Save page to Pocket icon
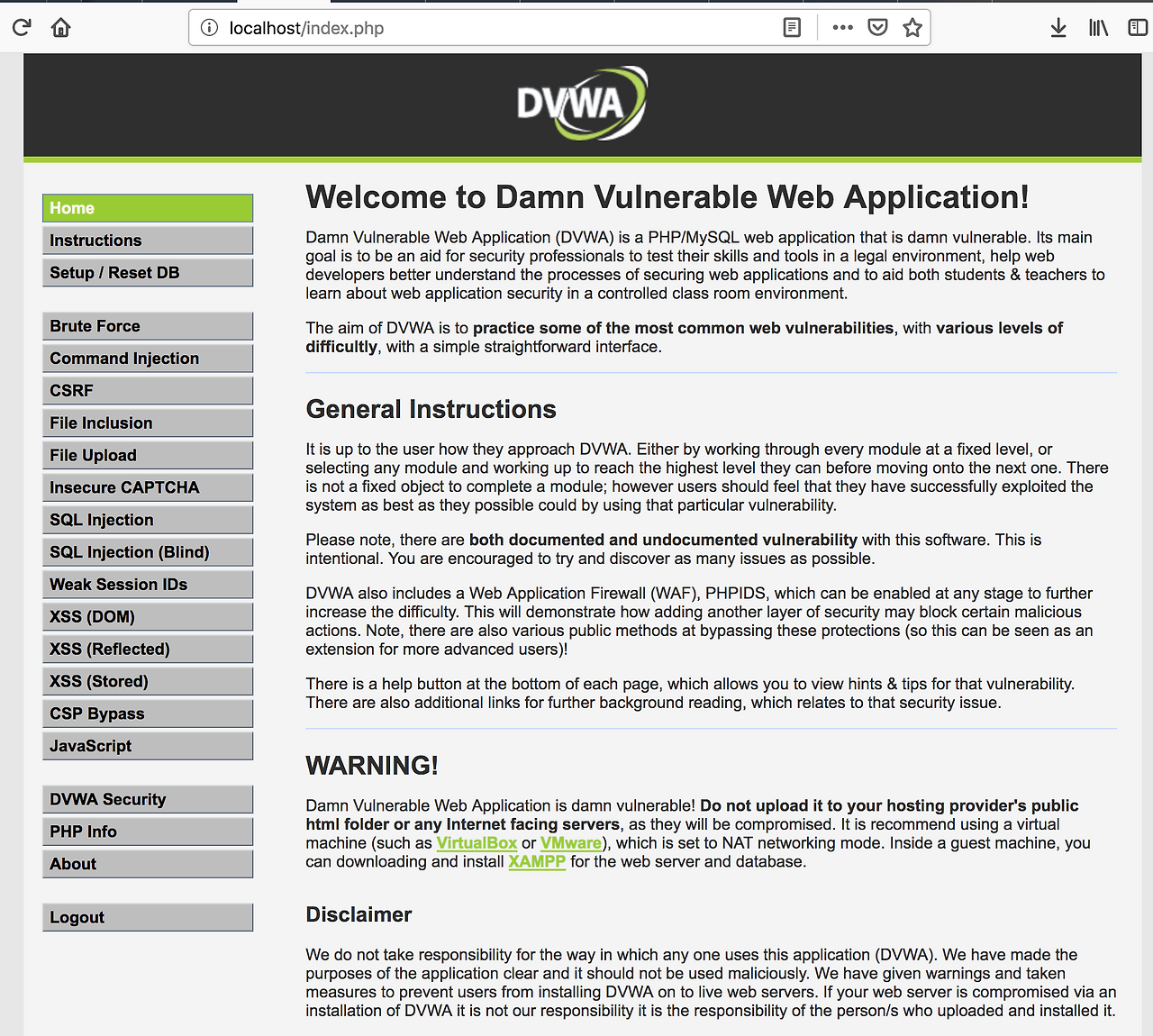The width and height of the screenshot is (1153, 1036). tap(877, 28)
